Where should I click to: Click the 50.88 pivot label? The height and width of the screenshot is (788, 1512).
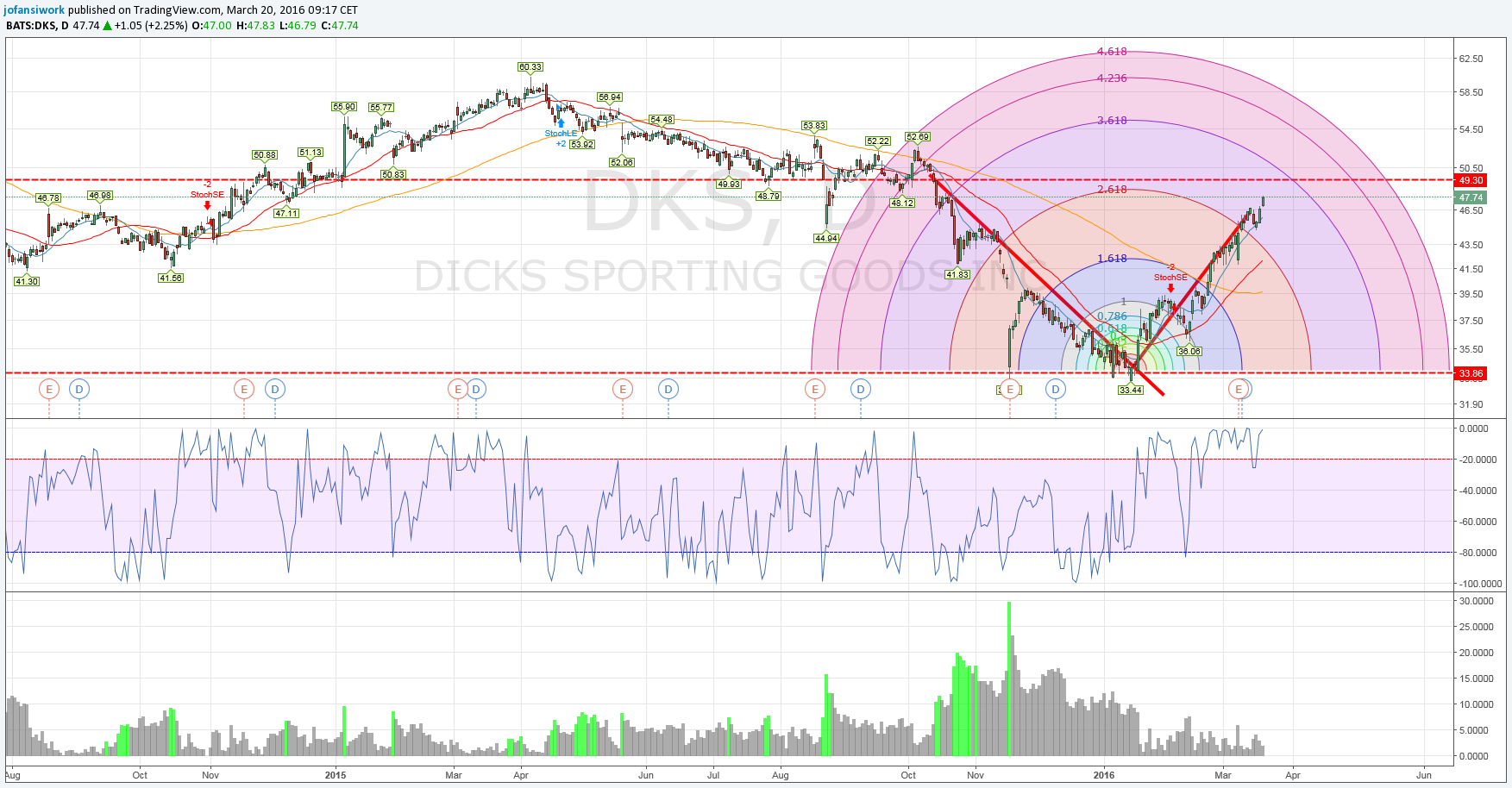[265, 155]
